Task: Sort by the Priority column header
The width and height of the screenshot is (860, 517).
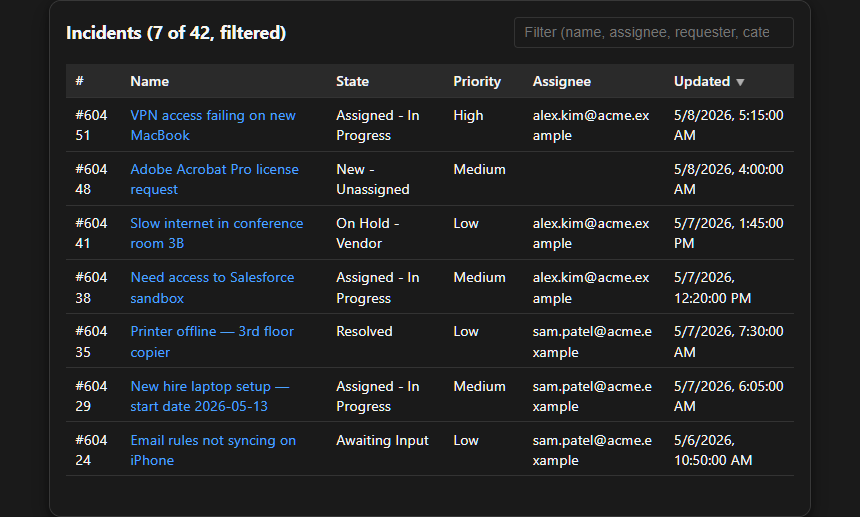Action: tap(477, 81)
